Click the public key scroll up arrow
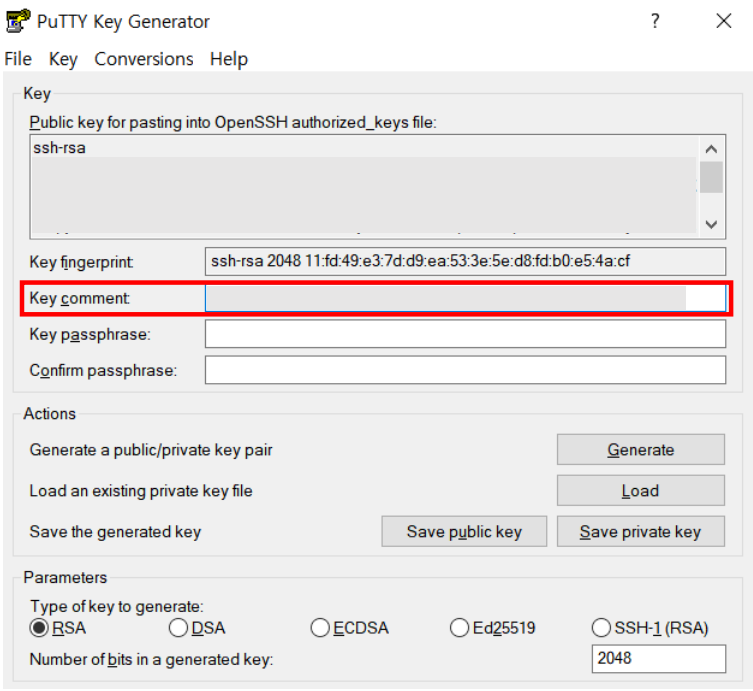 pyautogui.click(x=711, y=149)
